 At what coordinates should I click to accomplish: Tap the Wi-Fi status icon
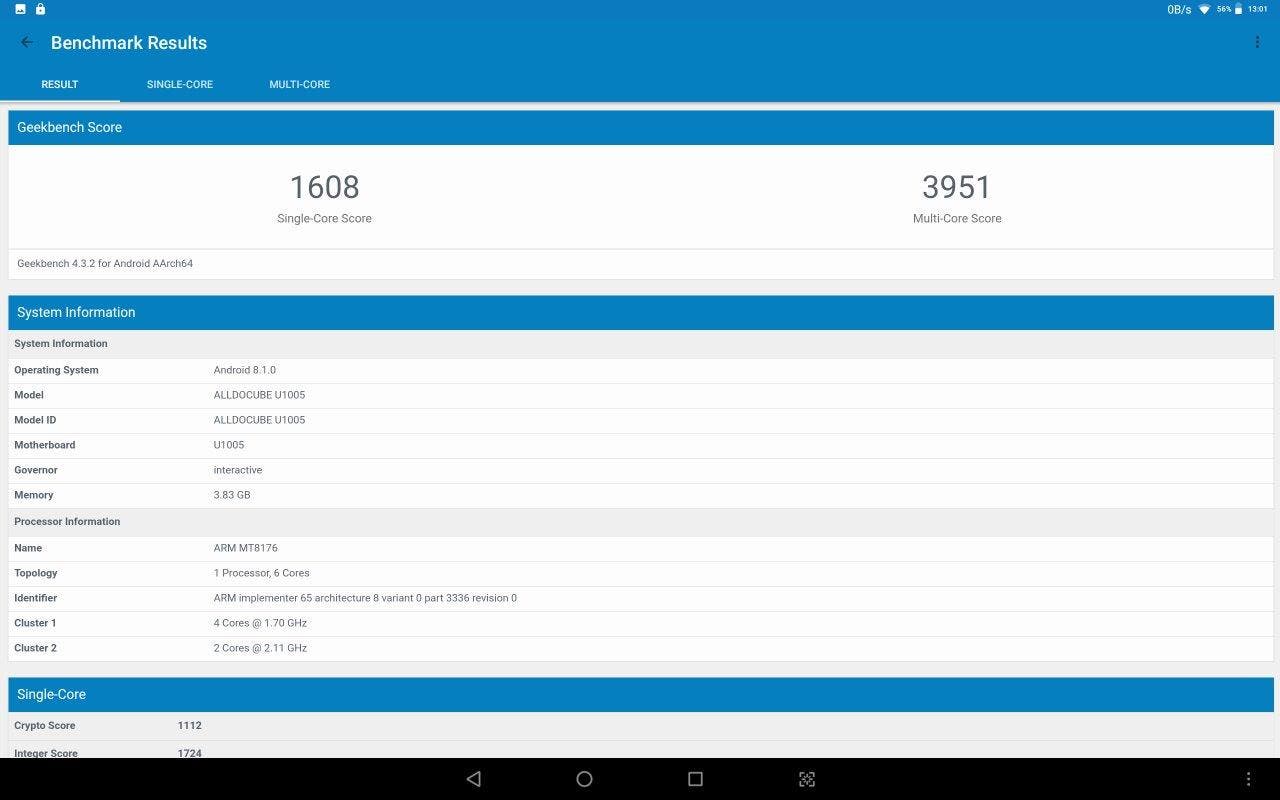click(1204, 9)
